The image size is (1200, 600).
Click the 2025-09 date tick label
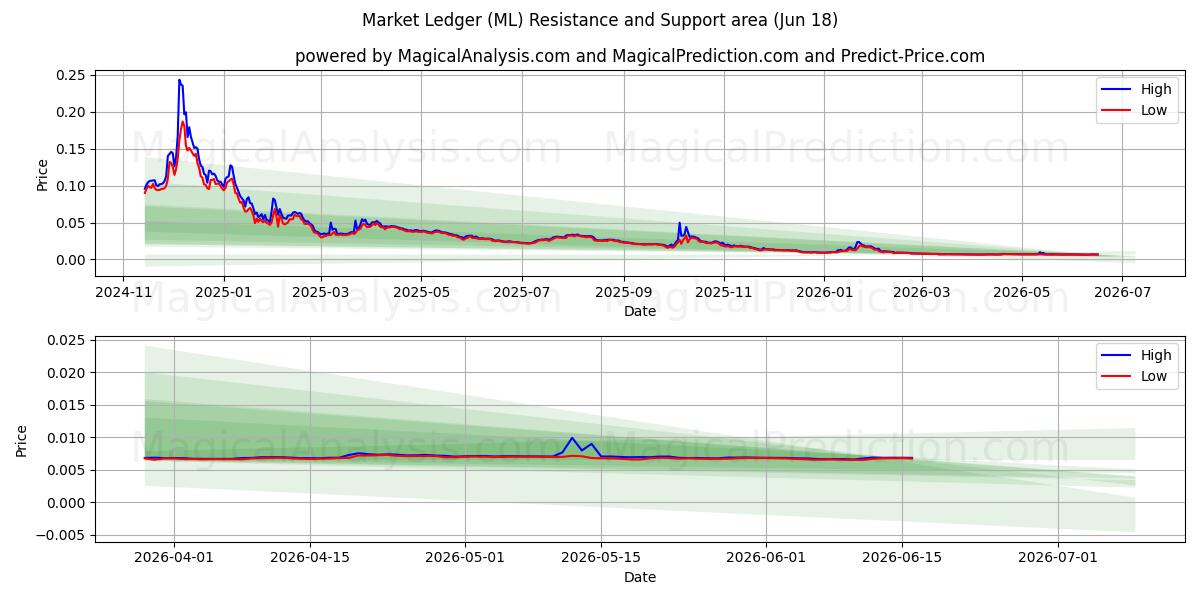point(624,292)
